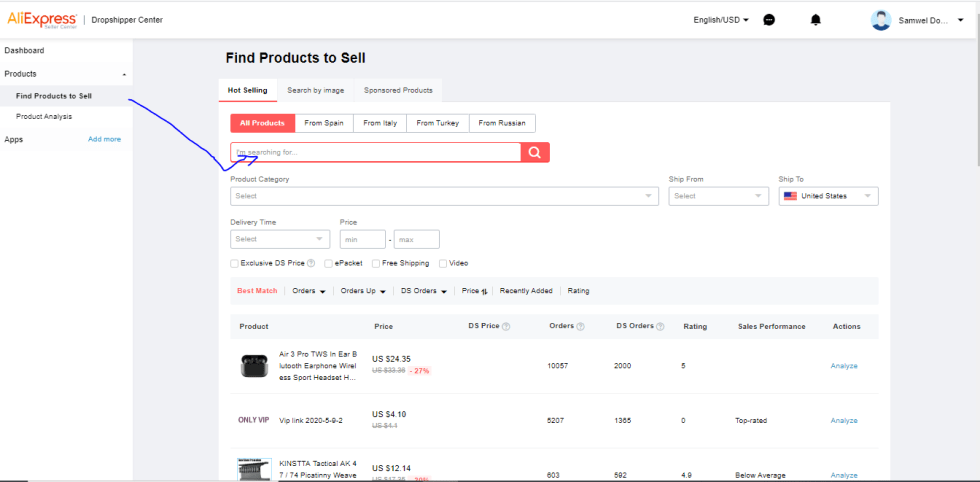Image resolution: width=980 pixels, height=482 pixels.
Task: Click the United States flag icon
Action: tap(791, 196)
